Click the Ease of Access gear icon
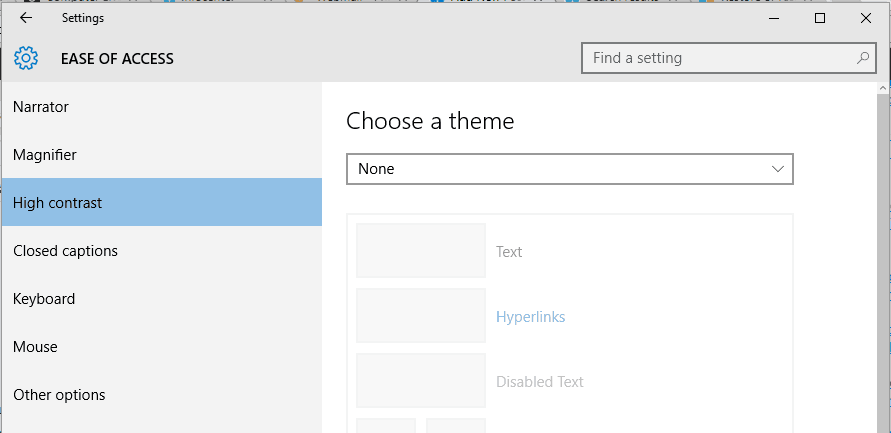 click(27, 58)
